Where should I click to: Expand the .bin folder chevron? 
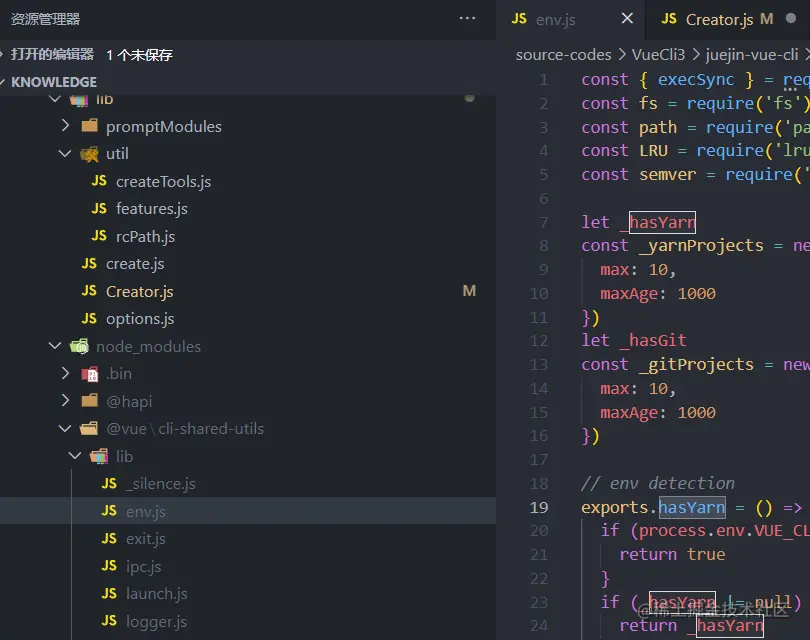65,373
